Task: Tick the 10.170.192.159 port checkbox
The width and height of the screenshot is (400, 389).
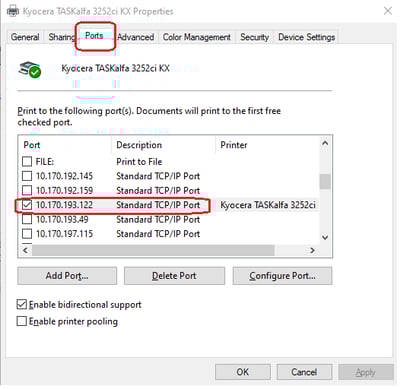Action: click(27, 190)
